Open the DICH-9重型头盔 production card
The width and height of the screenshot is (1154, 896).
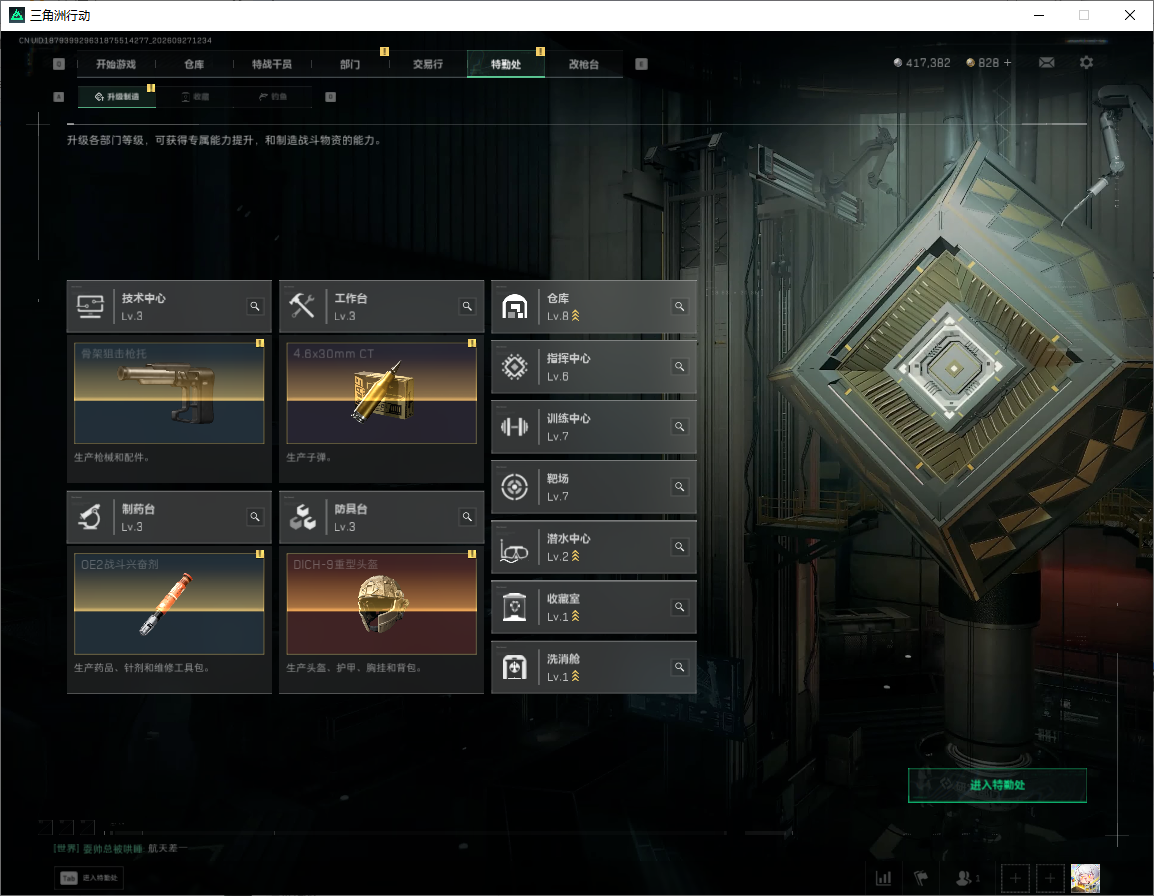point(381,604)
